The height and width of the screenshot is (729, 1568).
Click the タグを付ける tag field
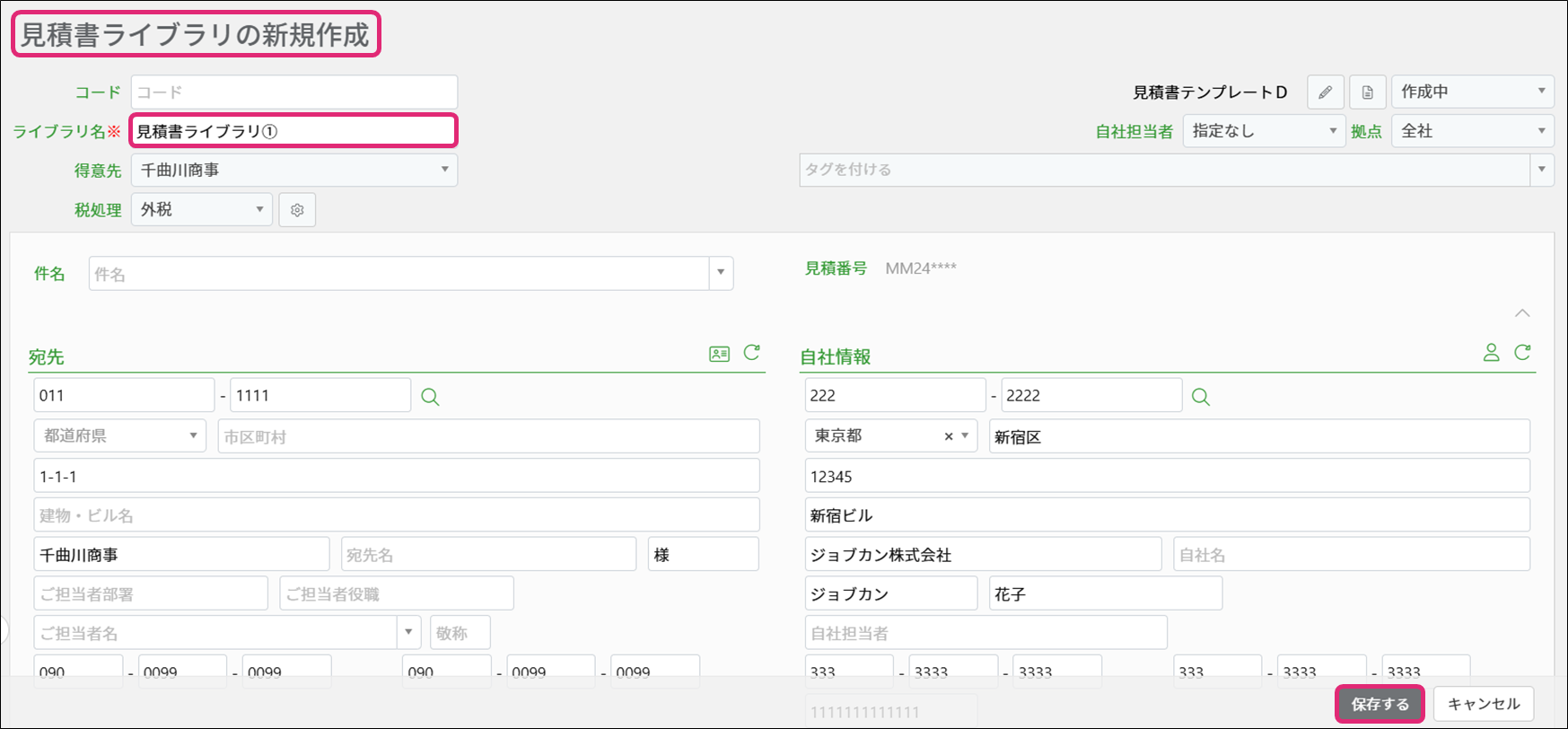(x=1163, y=170)
